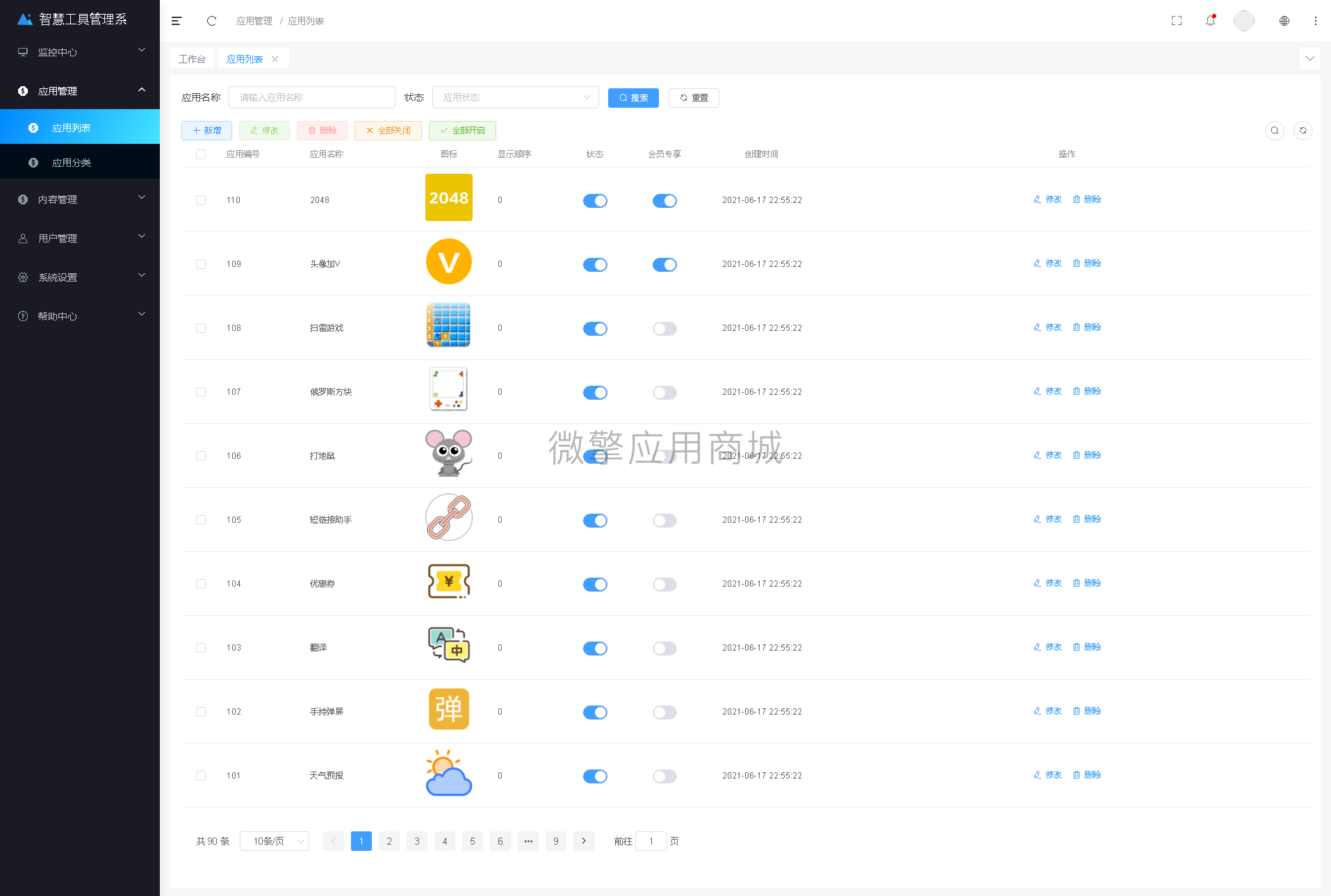Click the 全部关闭 button

pyautogui.click(x=388, y=131)
